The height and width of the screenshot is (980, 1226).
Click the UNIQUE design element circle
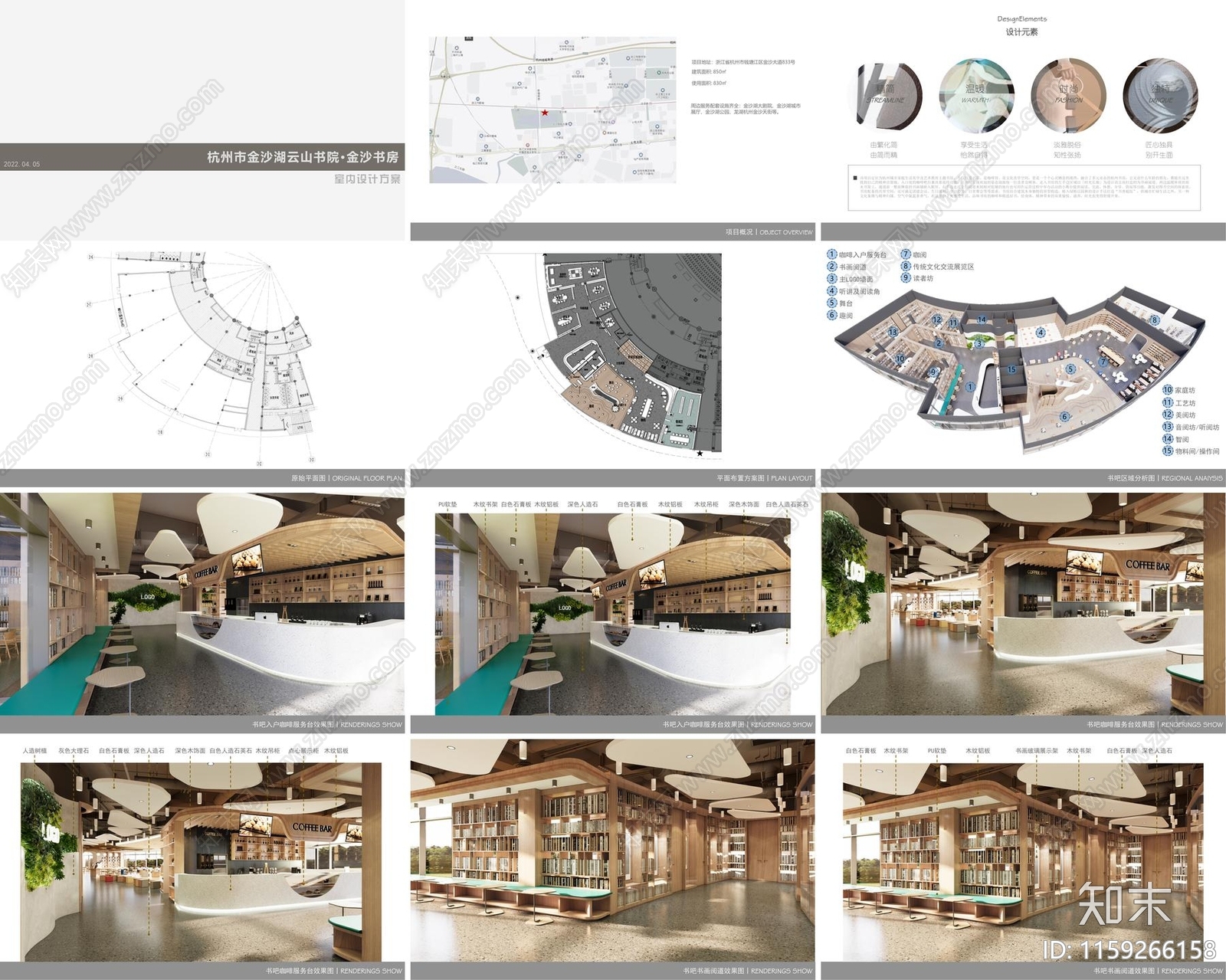(1160, 96)
